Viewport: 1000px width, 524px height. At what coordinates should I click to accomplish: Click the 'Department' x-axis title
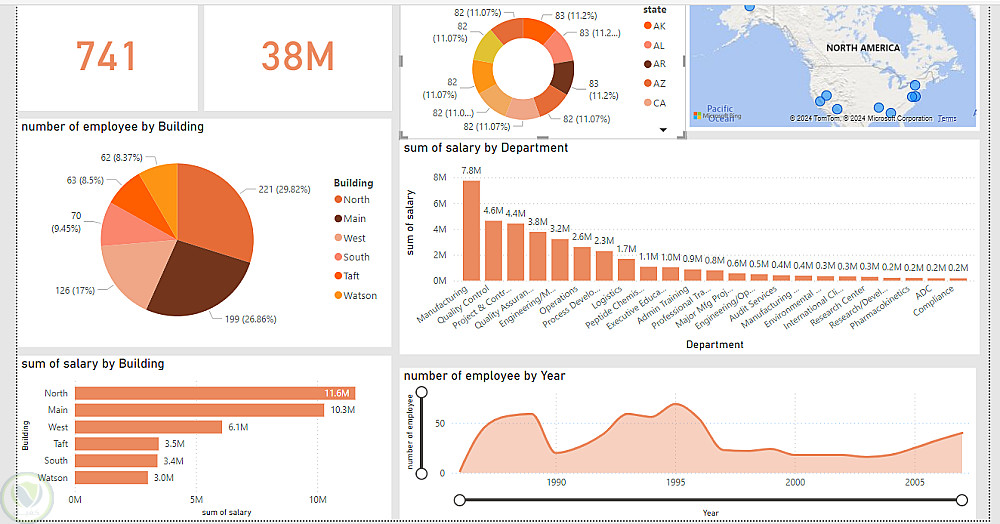[714, 344]
